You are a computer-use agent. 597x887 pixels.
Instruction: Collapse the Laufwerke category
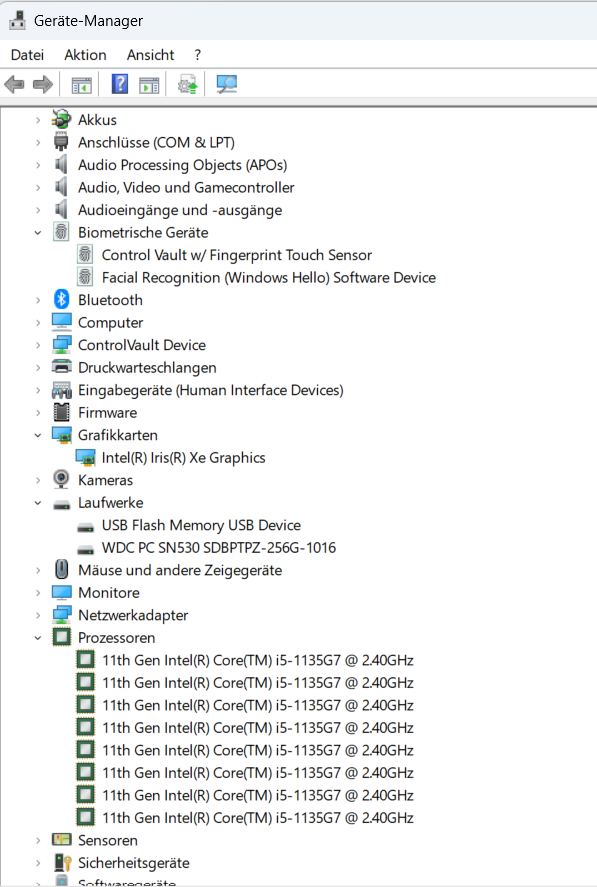[x=38, y=502]
